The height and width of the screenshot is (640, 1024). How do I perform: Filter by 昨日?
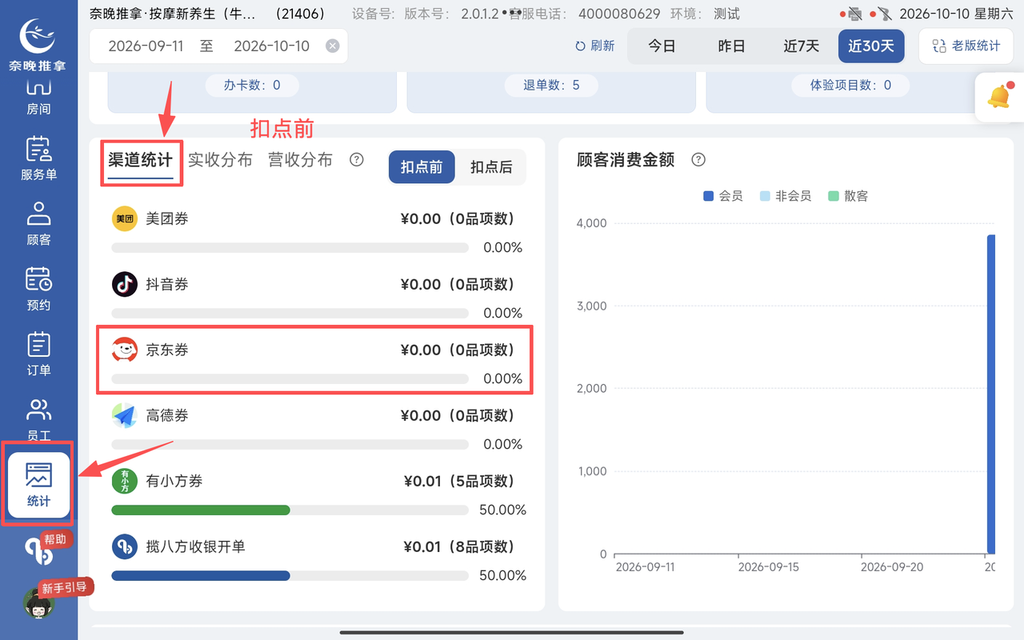pos(731,46)
